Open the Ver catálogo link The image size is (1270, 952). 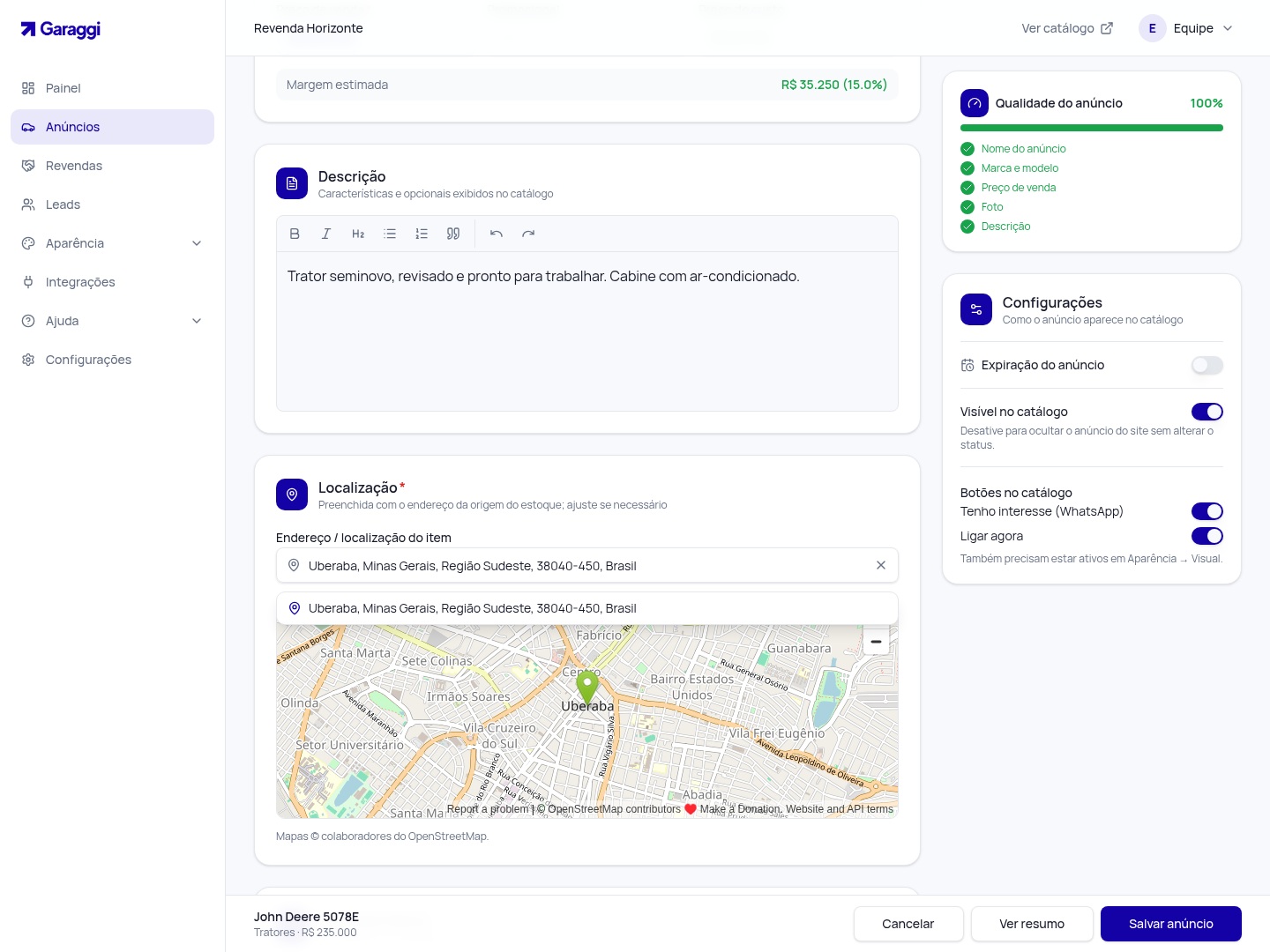point(1067,28)
